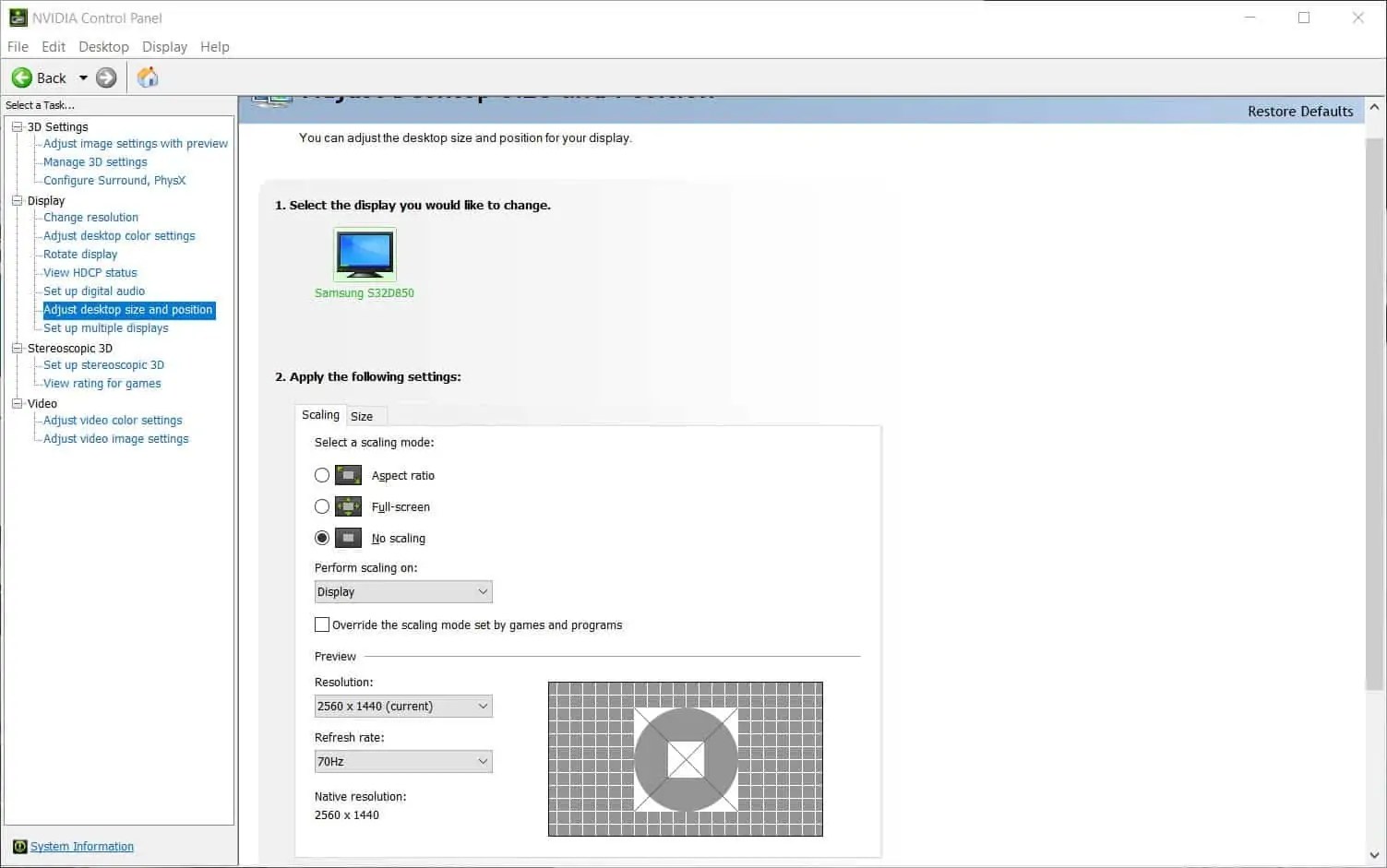Open the Perform scaling on dropdown
Image resolution: width=1387 pixels, height=868 pixels.
point(482,591)
